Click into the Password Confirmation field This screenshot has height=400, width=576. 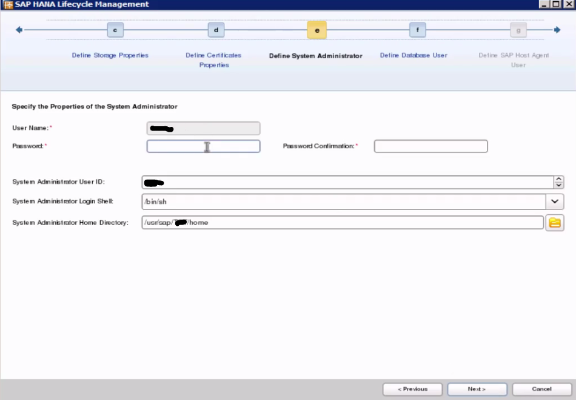pos(431,146)
